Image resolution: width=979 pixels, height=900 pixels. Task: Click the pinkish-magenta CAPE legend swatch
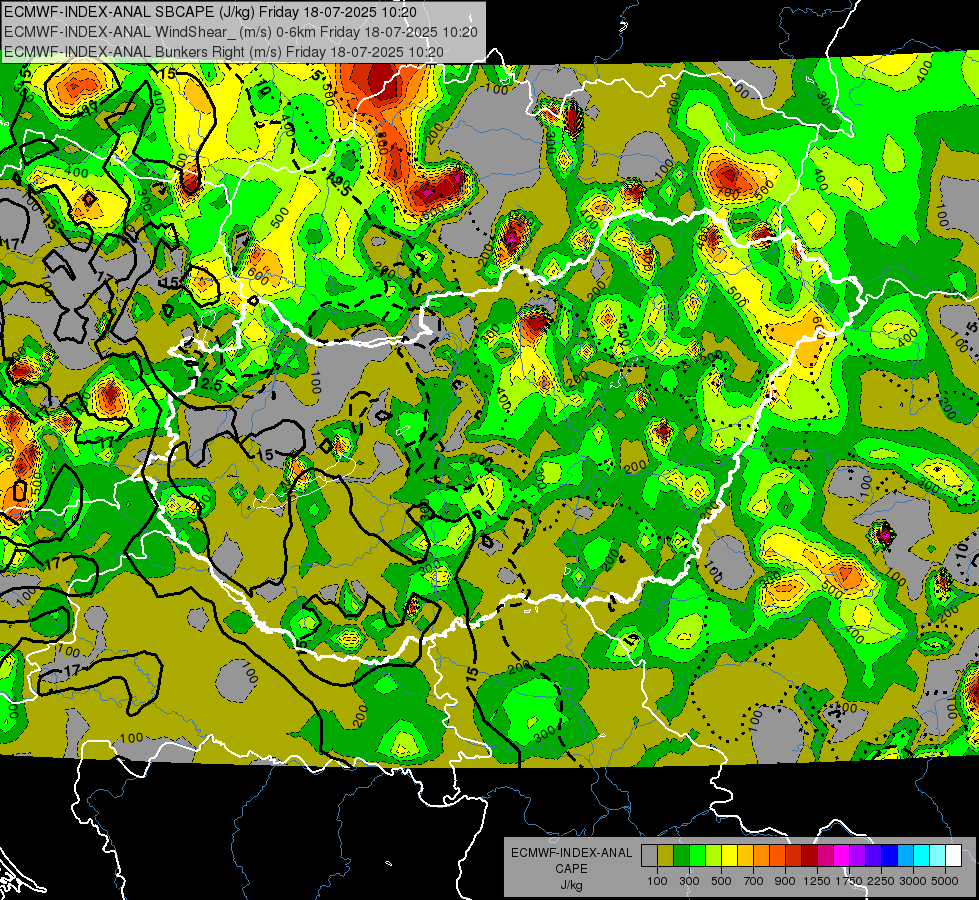point(825,856)
